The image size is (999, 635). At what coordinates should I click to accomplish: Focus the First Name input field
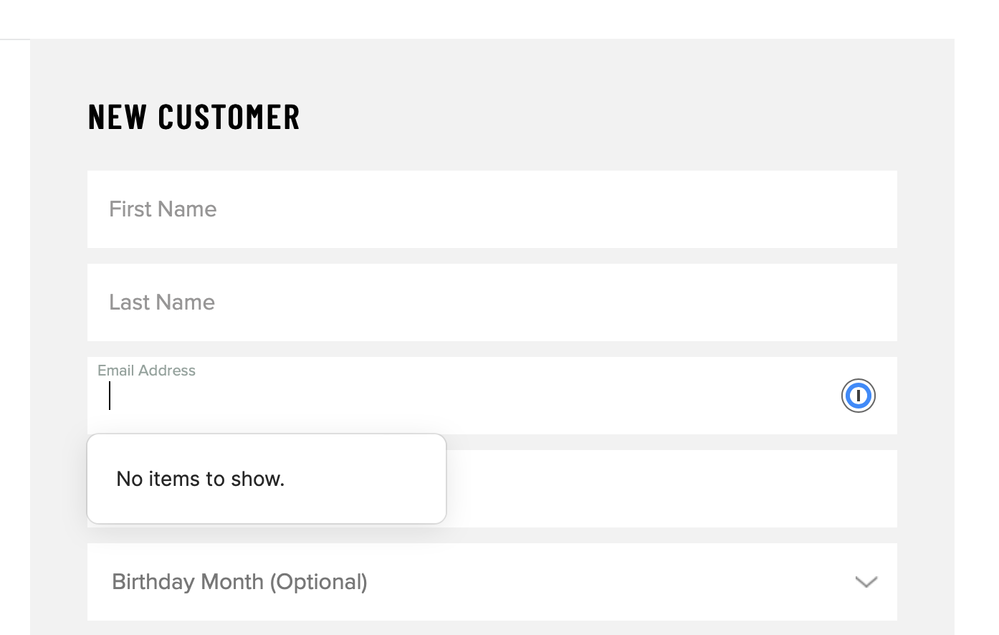tap(491, 209)
